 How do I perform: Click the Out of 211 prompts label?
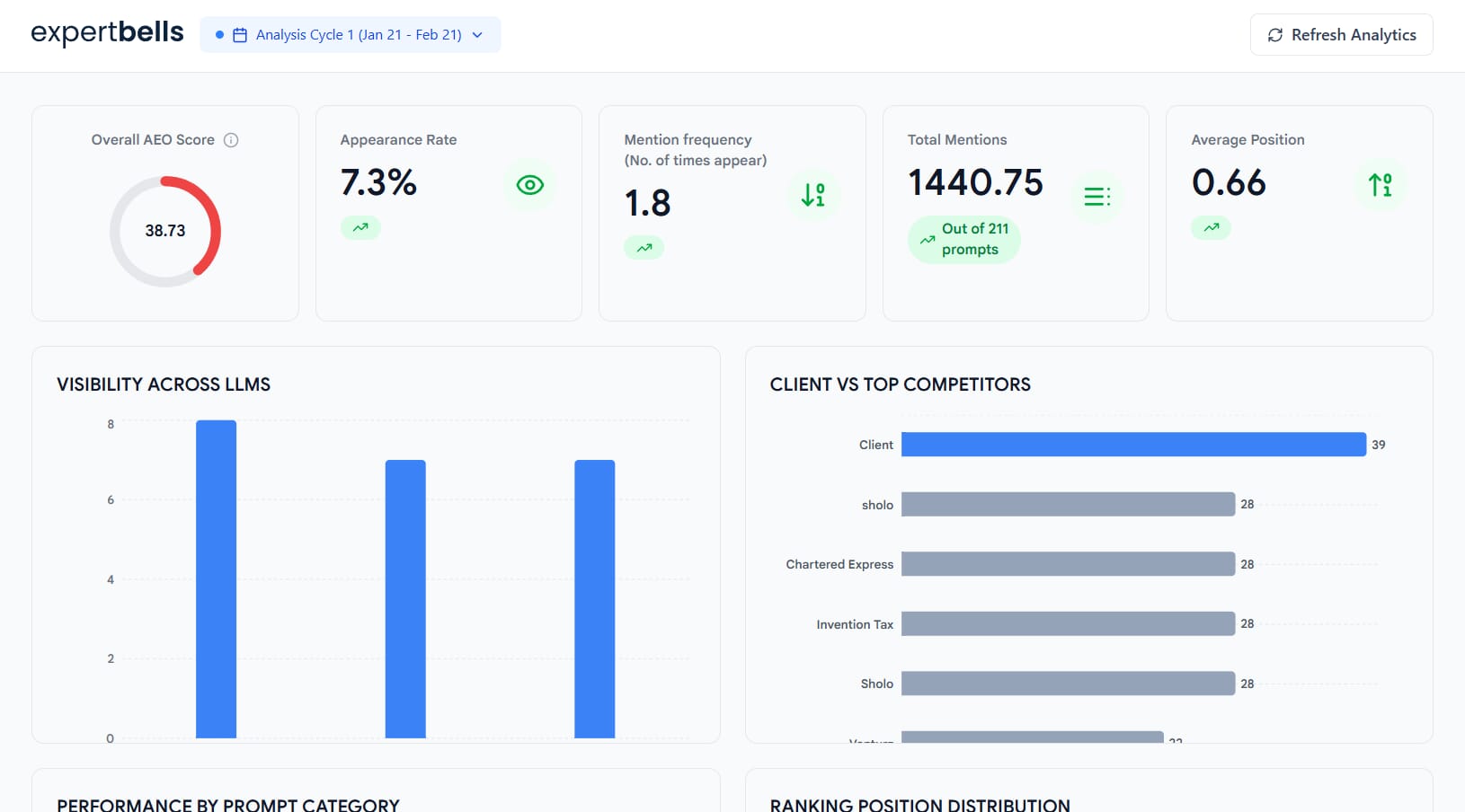975,239
